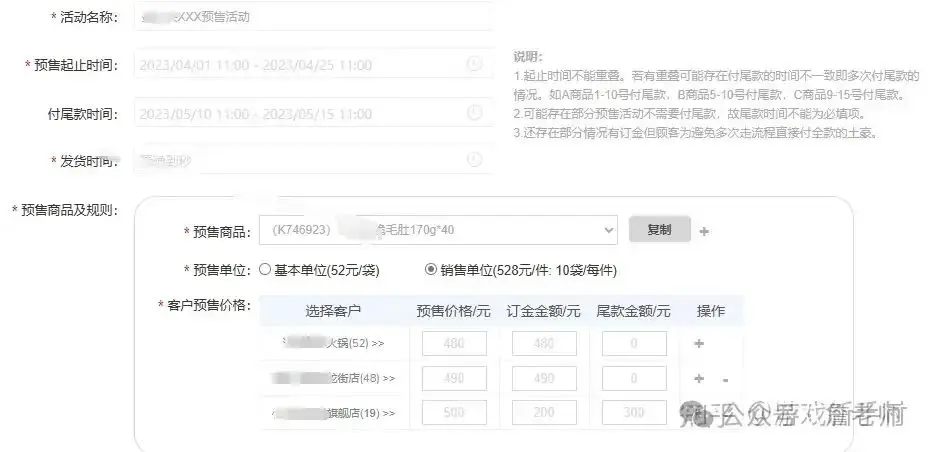
Task: Select 基本单位(52元/袋) radio option
Action: coord(265,269)
